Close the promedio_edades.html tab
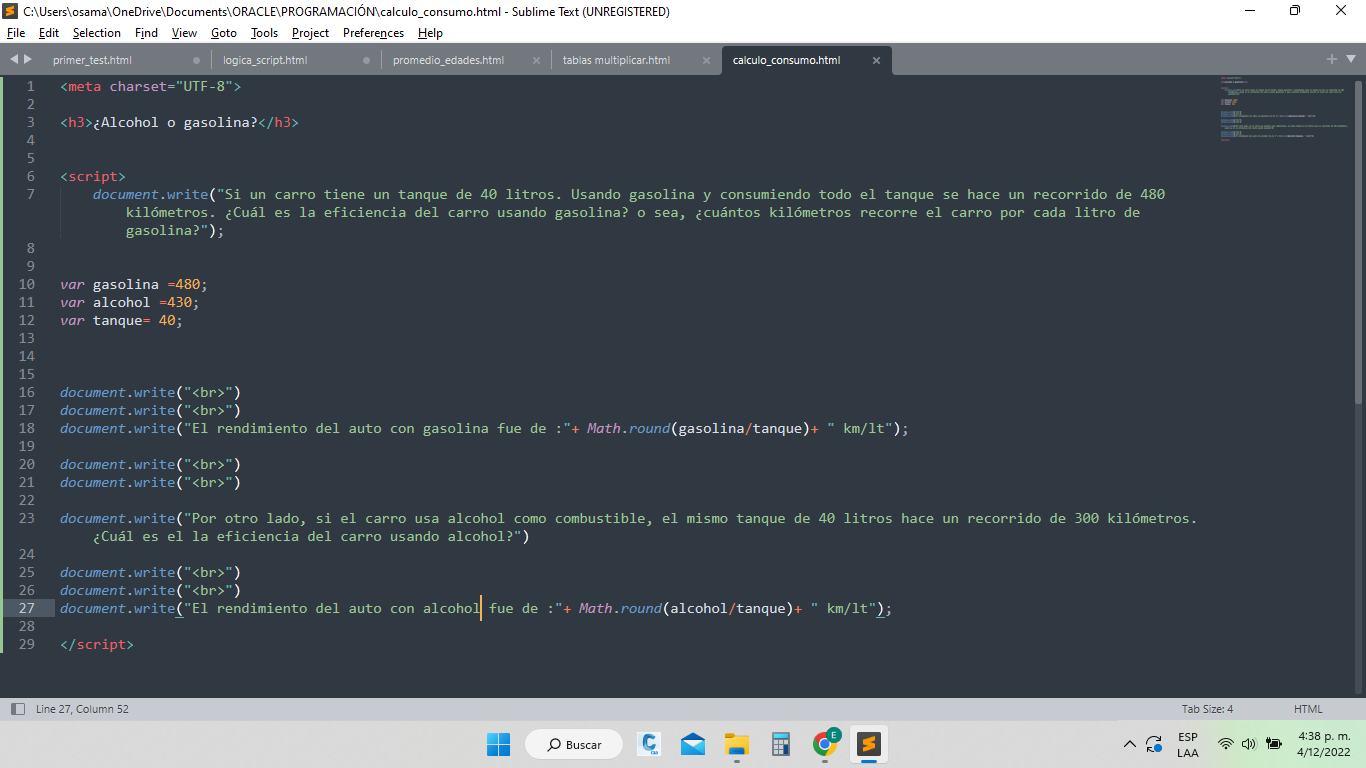The width and height of the screenshot is (1366, 768). coord(536,60)
